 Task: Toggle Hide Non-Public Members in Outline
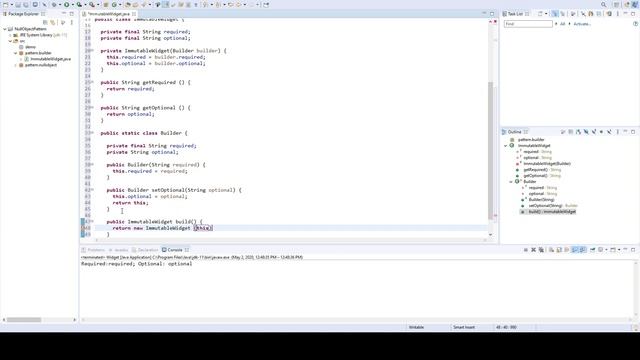601,132
